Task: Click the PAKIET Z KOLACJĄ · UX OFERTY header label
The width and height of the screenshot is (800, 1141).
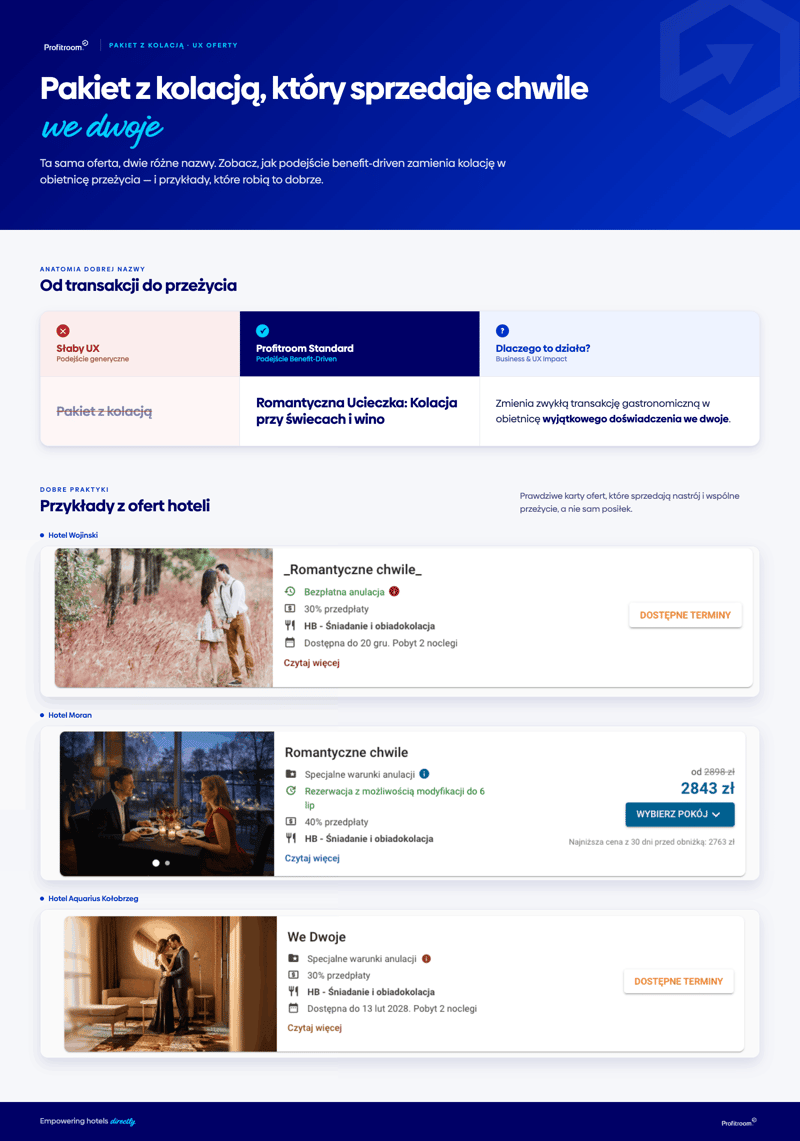Action: point(173,45)
